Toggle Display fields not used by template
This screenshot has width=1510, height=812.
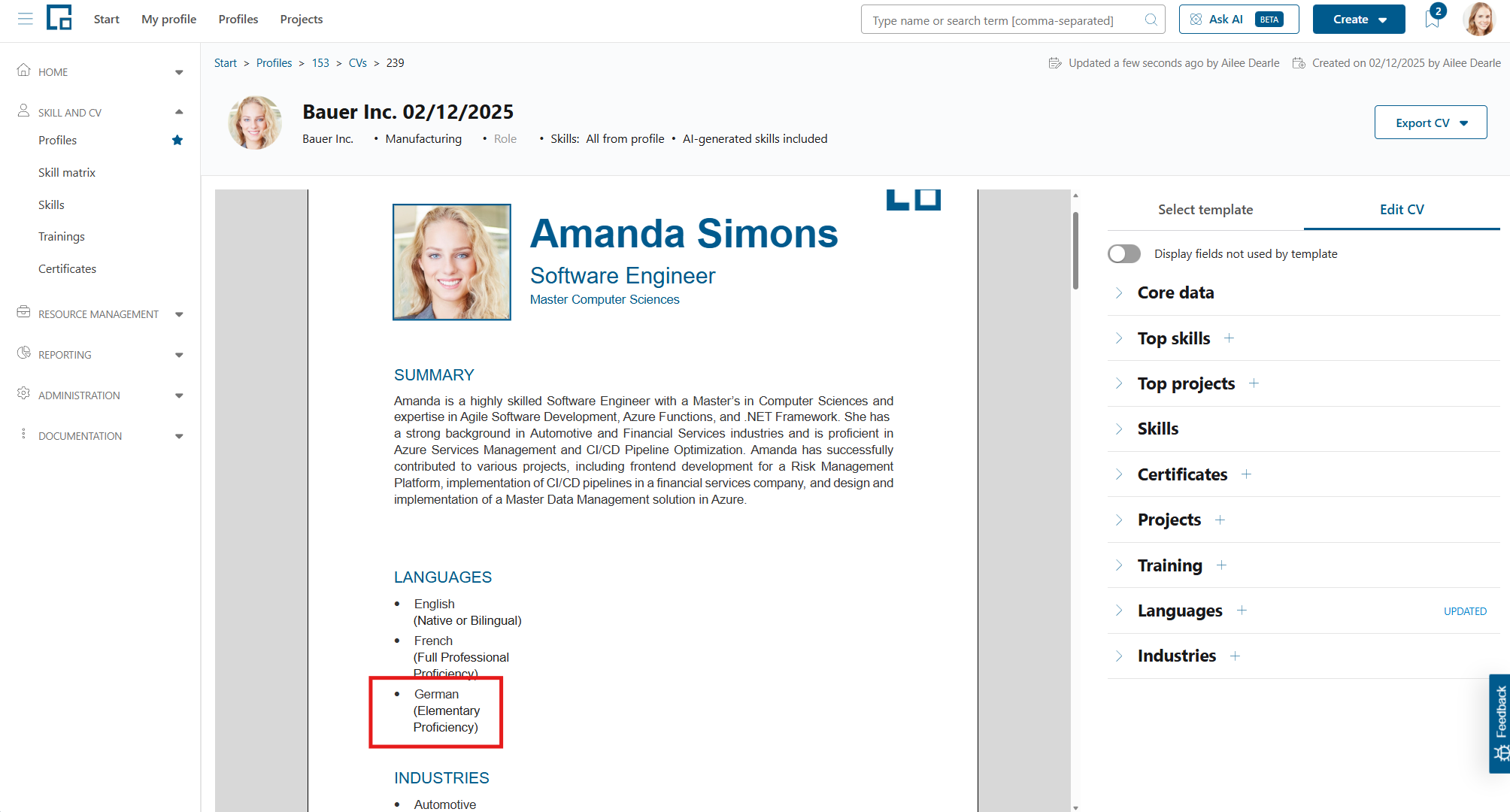pos(1124,254)
